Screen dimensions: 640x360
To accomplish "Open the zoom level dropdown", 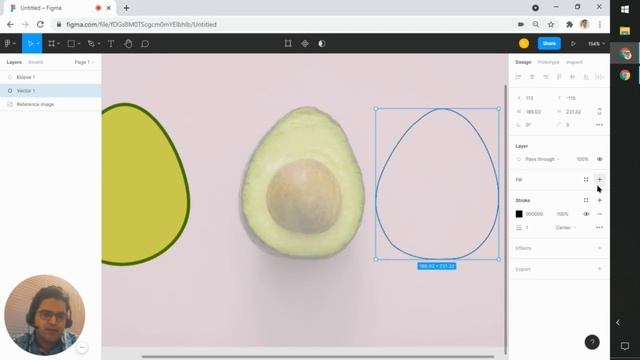I will [596, 44].
